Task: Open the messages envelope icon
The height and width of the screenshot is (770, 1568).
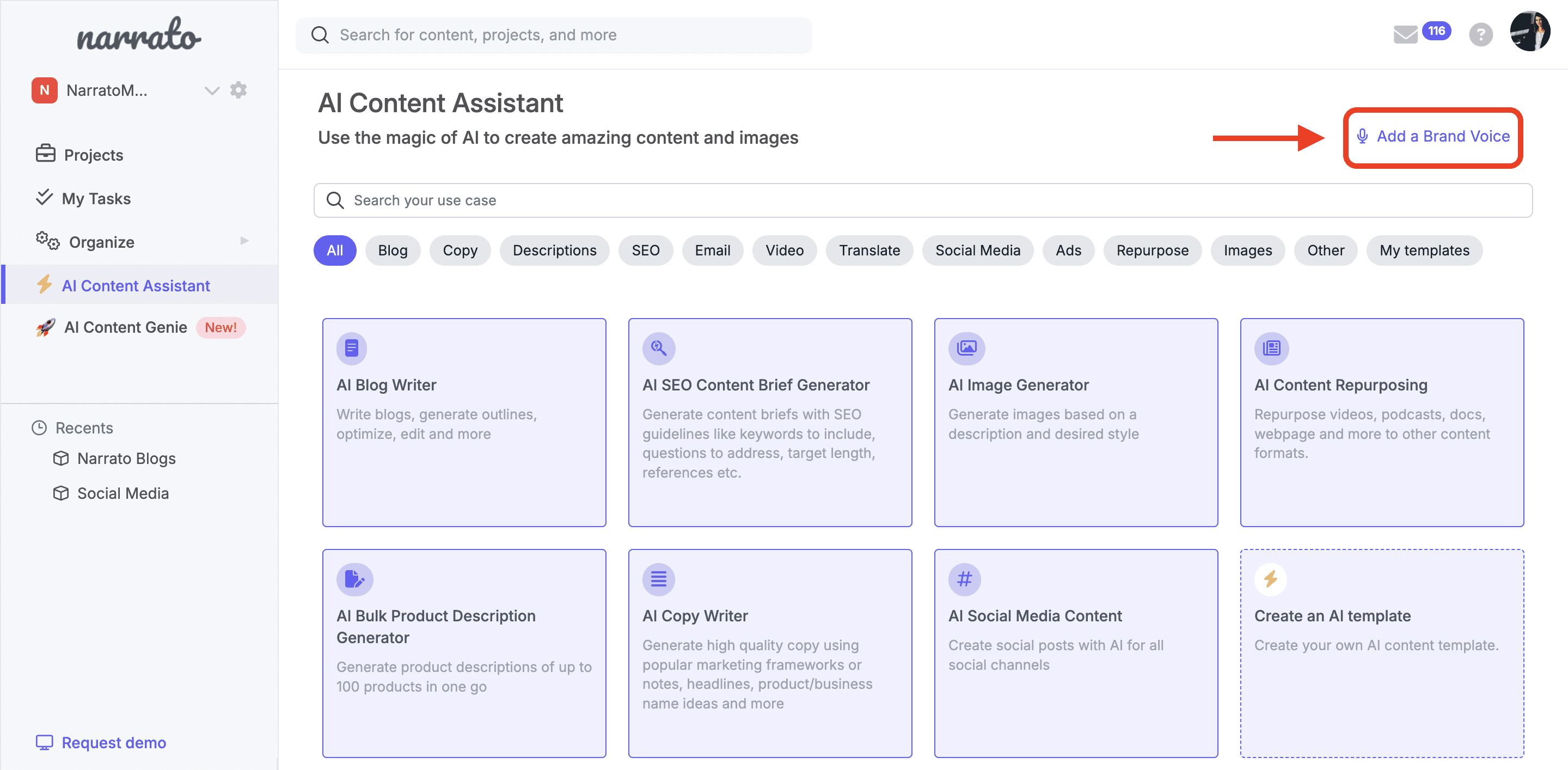Action: [1405, 34]
